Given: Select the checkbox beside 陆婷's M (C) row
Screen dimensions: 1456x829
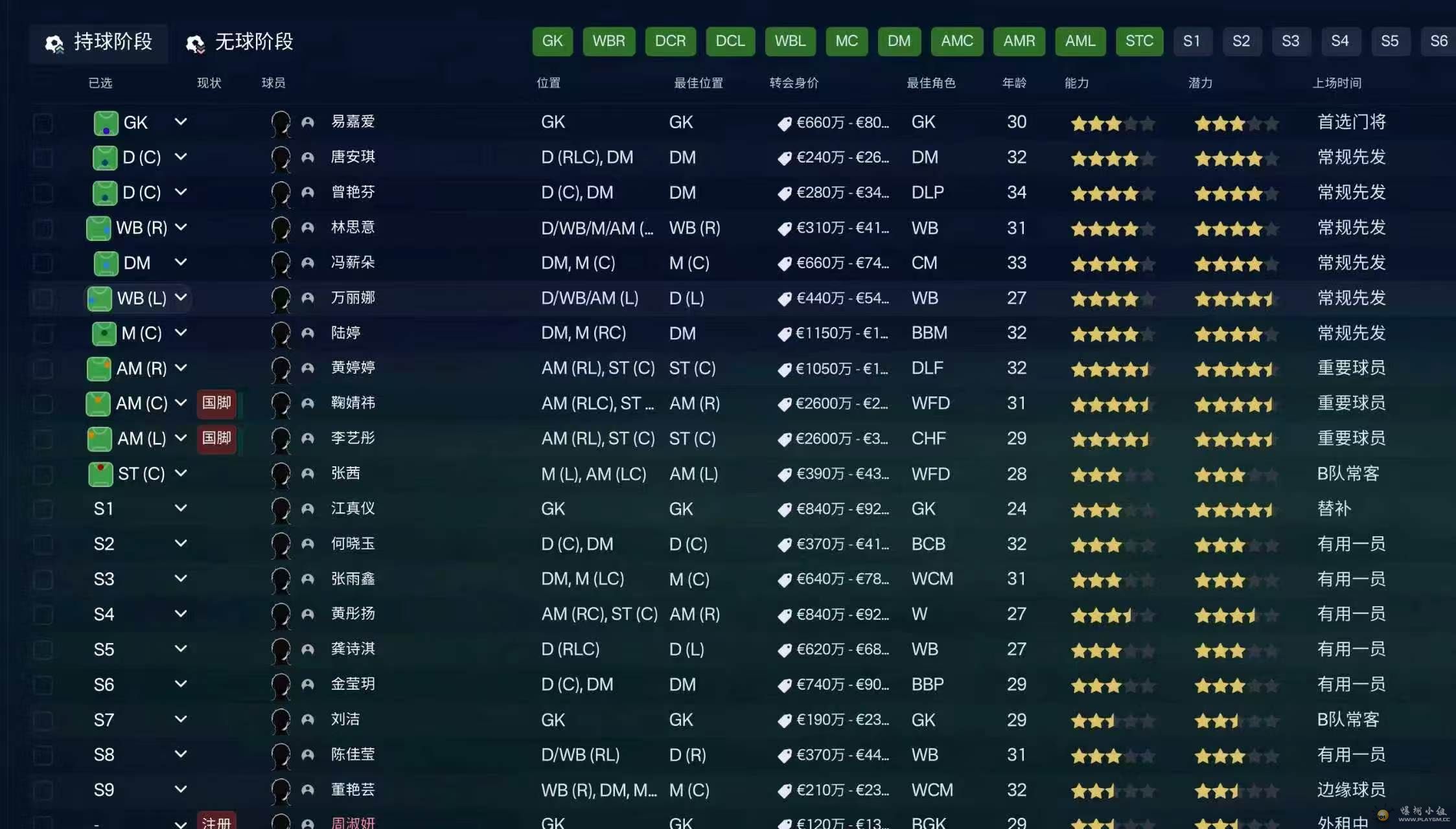Looking at the screenshot, I should [x=43, y=334].
